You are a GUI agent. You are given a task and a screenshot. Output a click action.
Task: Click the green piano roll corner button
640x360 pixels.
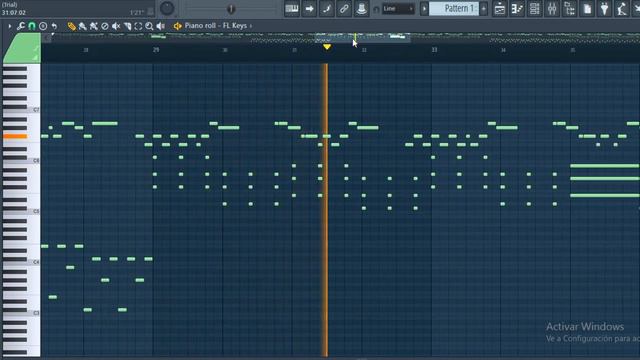tap(22, 48)
